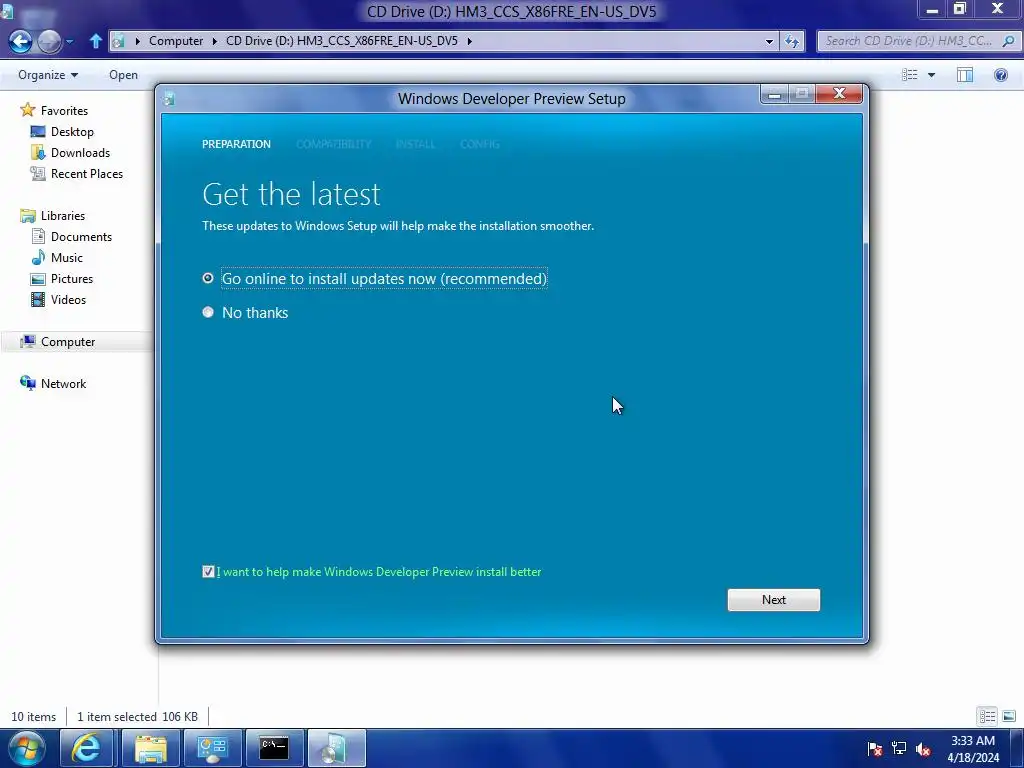This screenshot has height=768, width=1024.
Task: Click the Setup disc icon on the taskbar
Action: pyautogui.click(x=336, y=748)
